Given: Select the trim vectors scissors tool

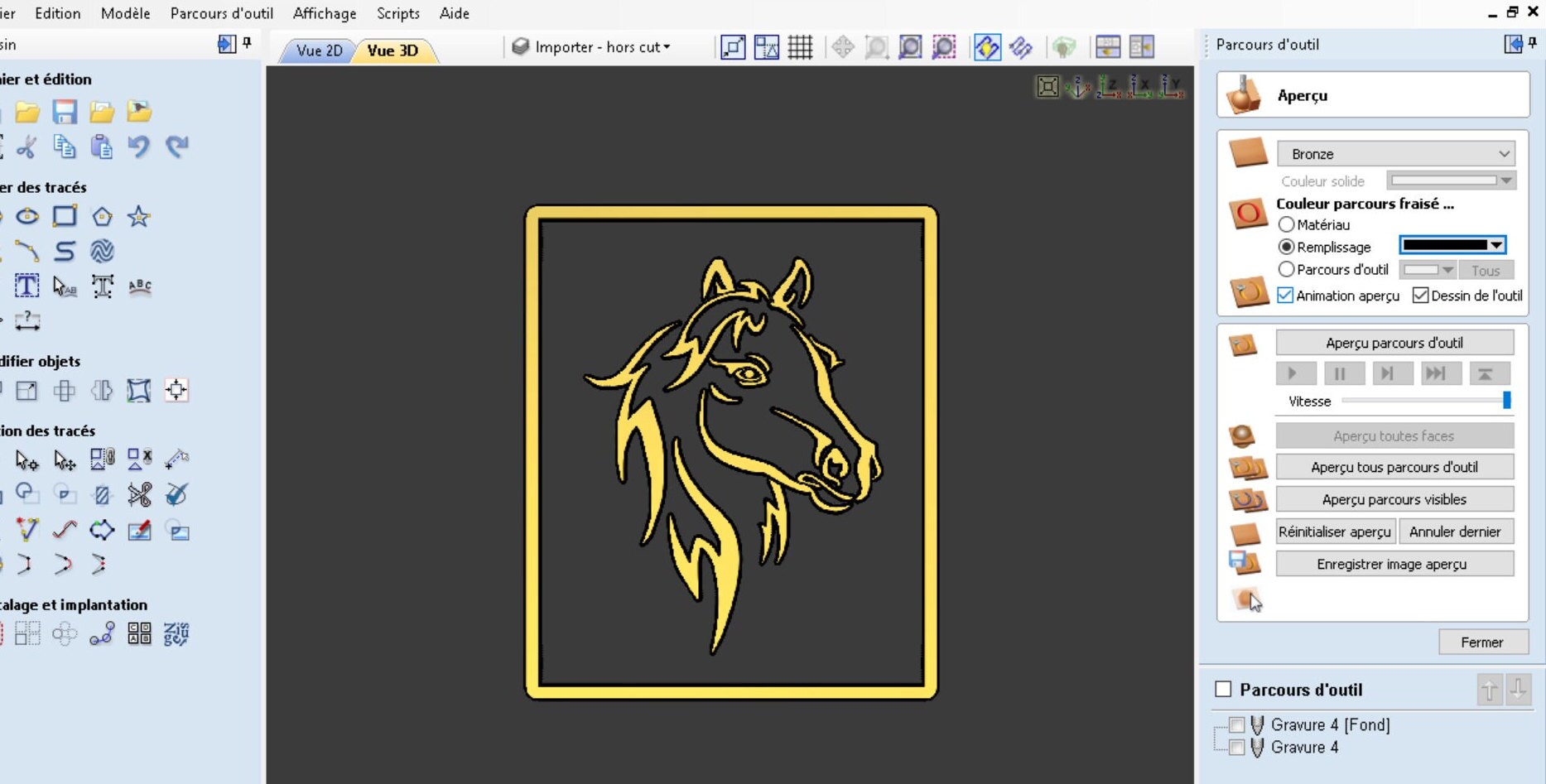Looking at the screenshot, I should (x=139, y=494).
